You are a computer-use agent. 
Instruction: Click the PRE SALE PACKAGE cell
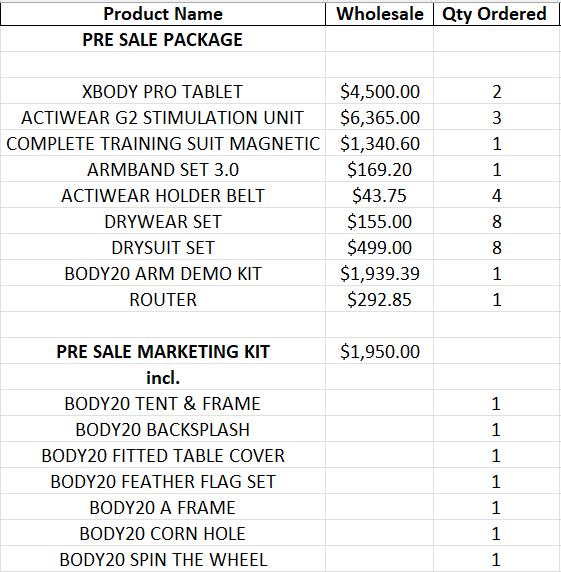pos(163,39)
